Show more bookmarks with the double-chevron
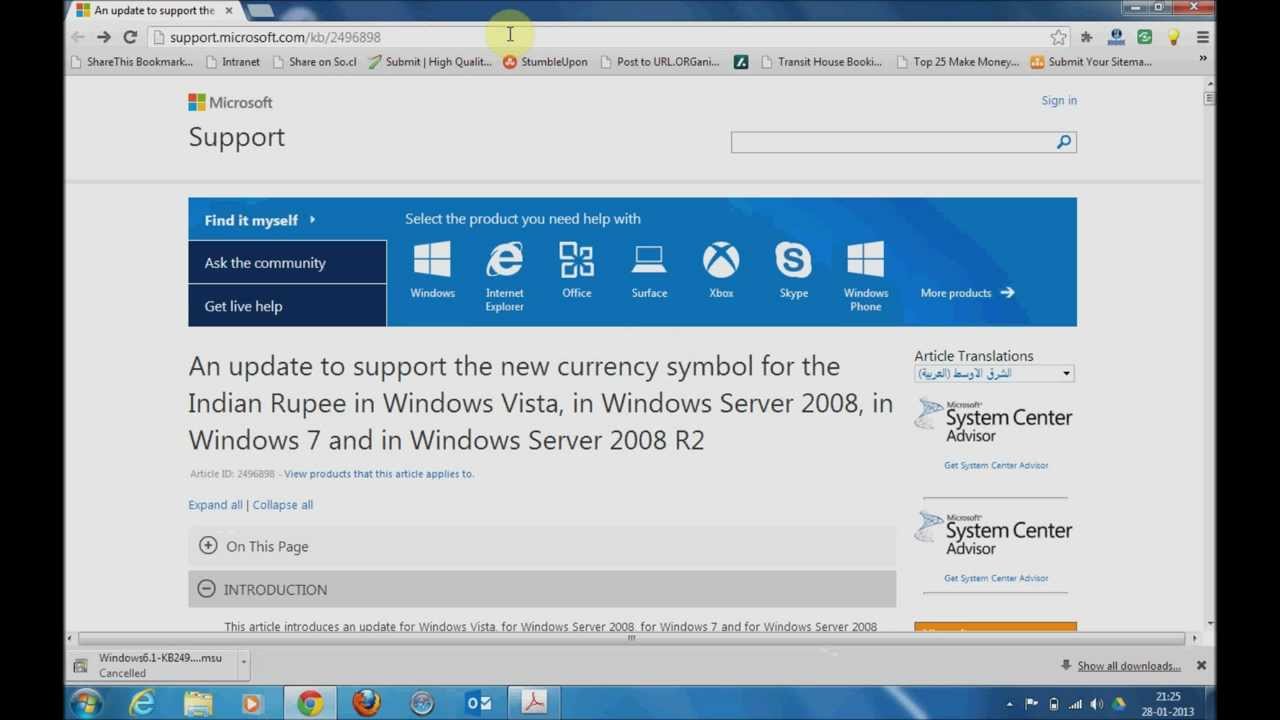Image resolution: width=1280 pixels, height=720 pixels. [1203, 60]
